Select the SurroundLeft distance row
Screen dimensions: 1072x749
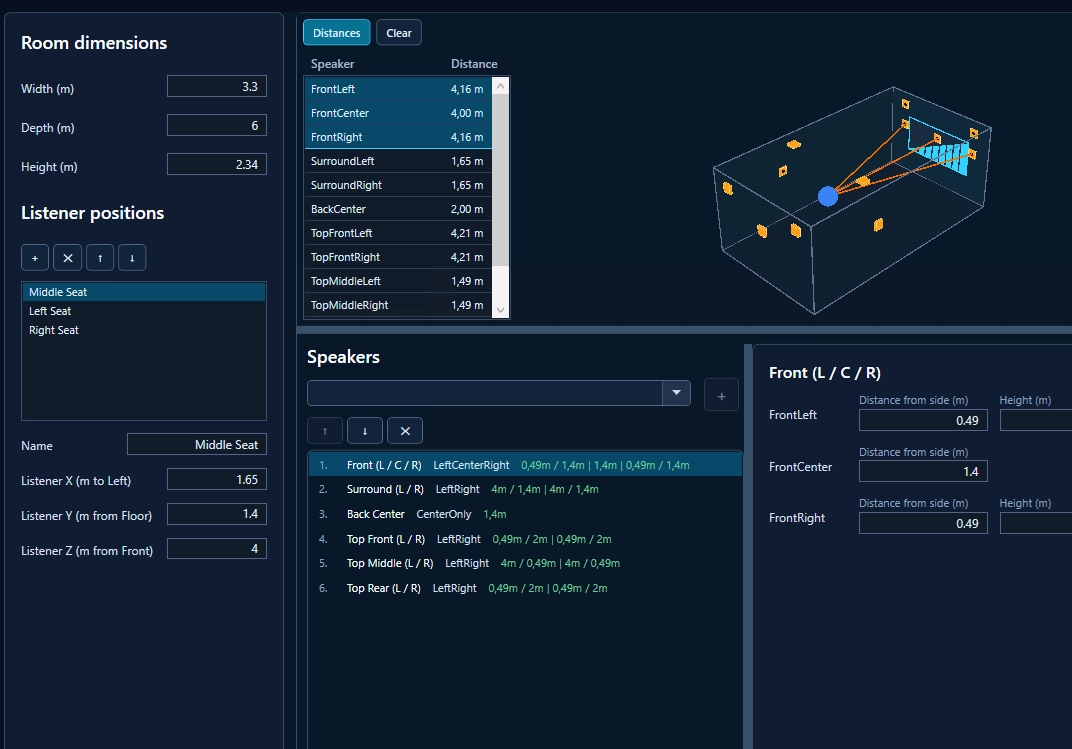[398, 161]
